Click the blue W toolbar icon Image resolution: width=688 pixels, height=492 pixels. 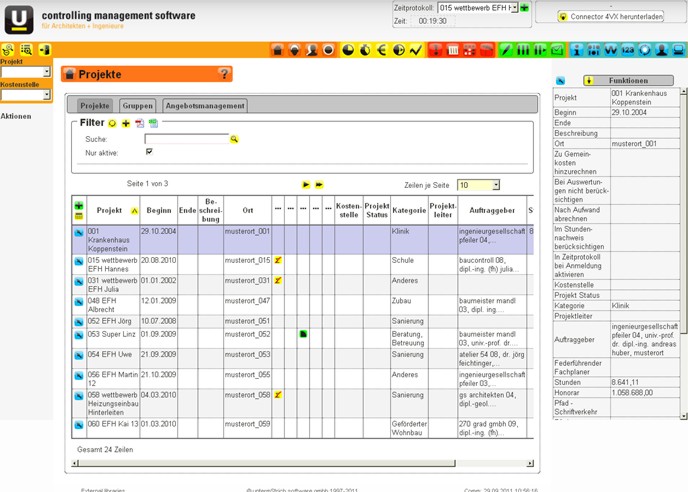[x=611, y=50]
